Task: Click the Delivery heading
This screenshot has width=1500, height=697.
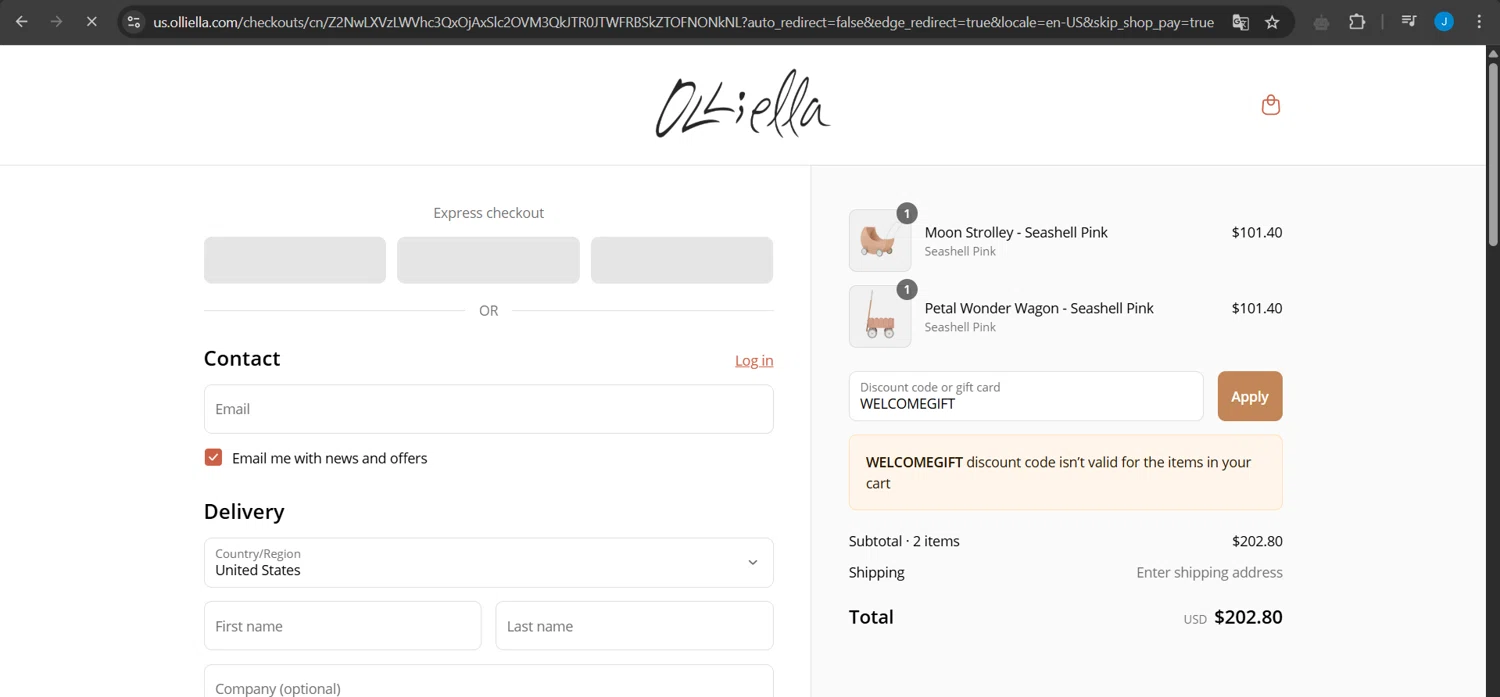Action: [244, 511]
